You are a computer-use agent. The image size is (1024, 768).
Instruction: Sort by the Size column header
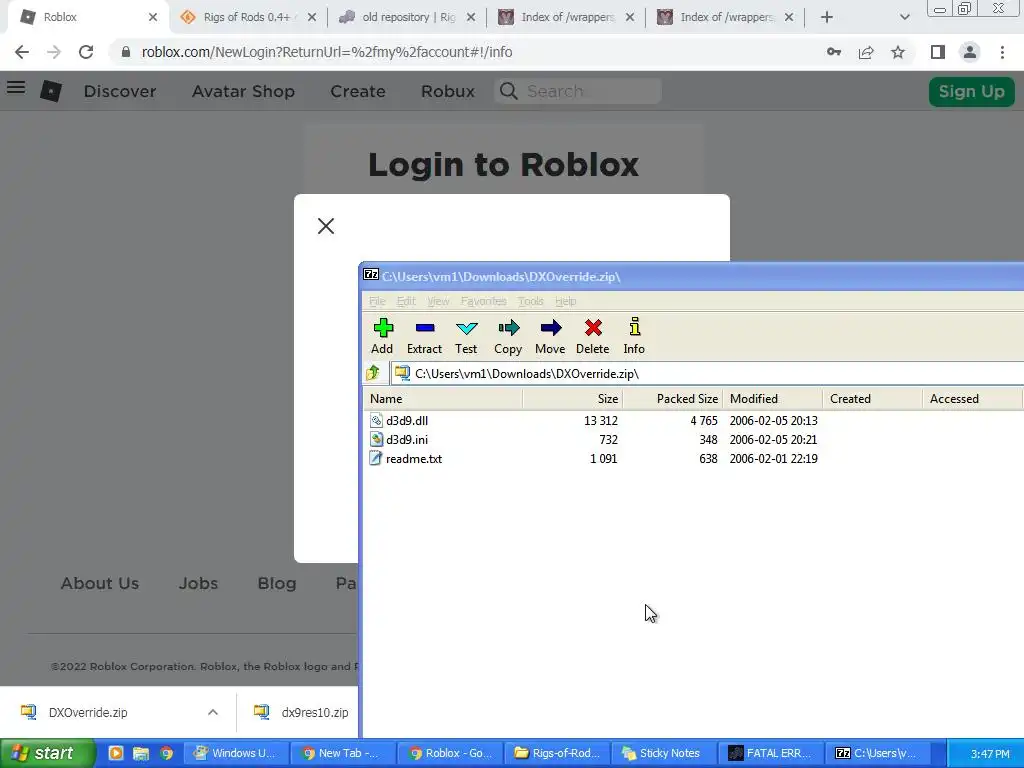tap(572, 398)
